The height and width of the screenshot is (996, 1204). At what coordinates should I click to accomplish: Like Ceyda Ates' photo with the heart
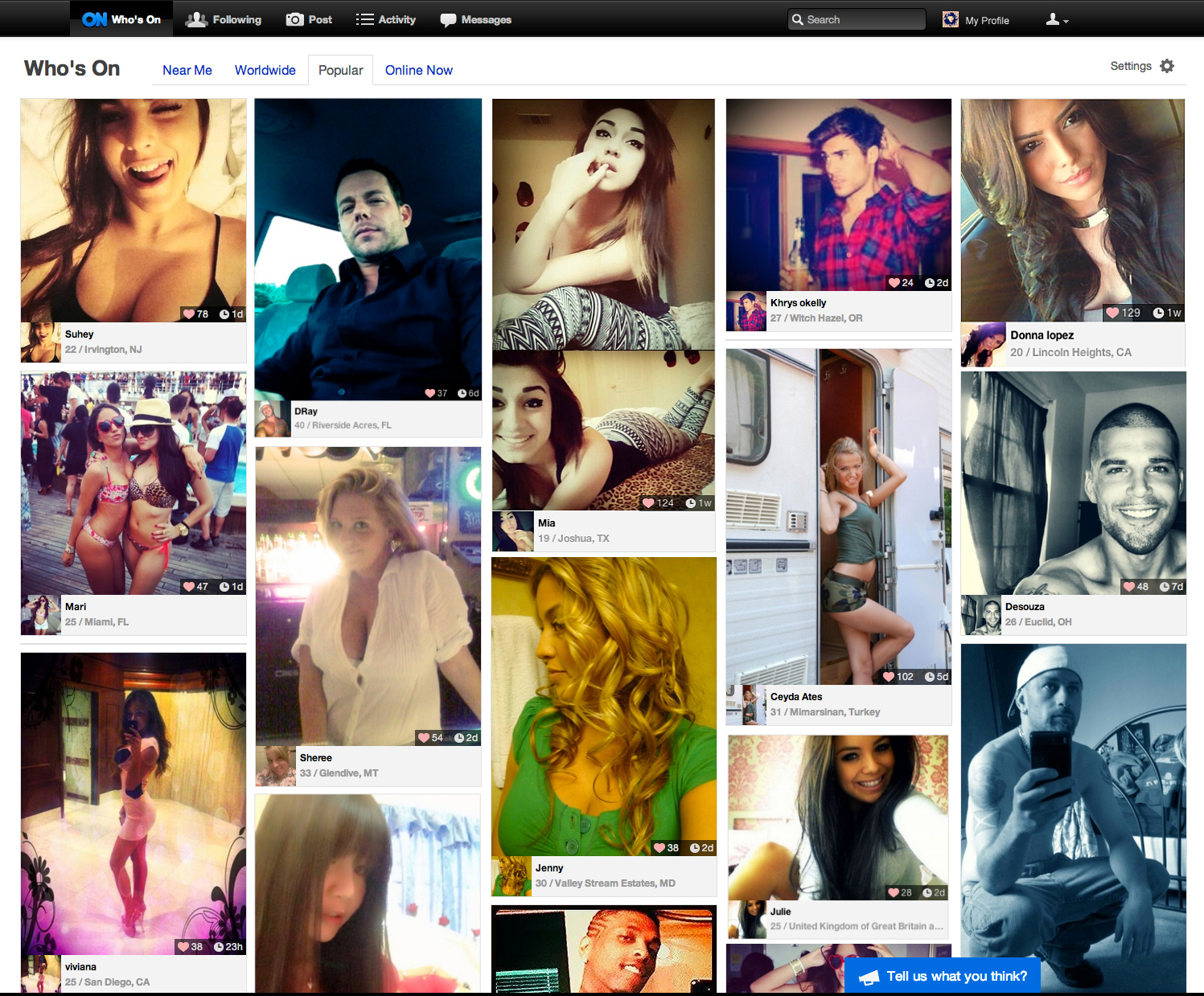pyautogui.click(x=889, y=677)
